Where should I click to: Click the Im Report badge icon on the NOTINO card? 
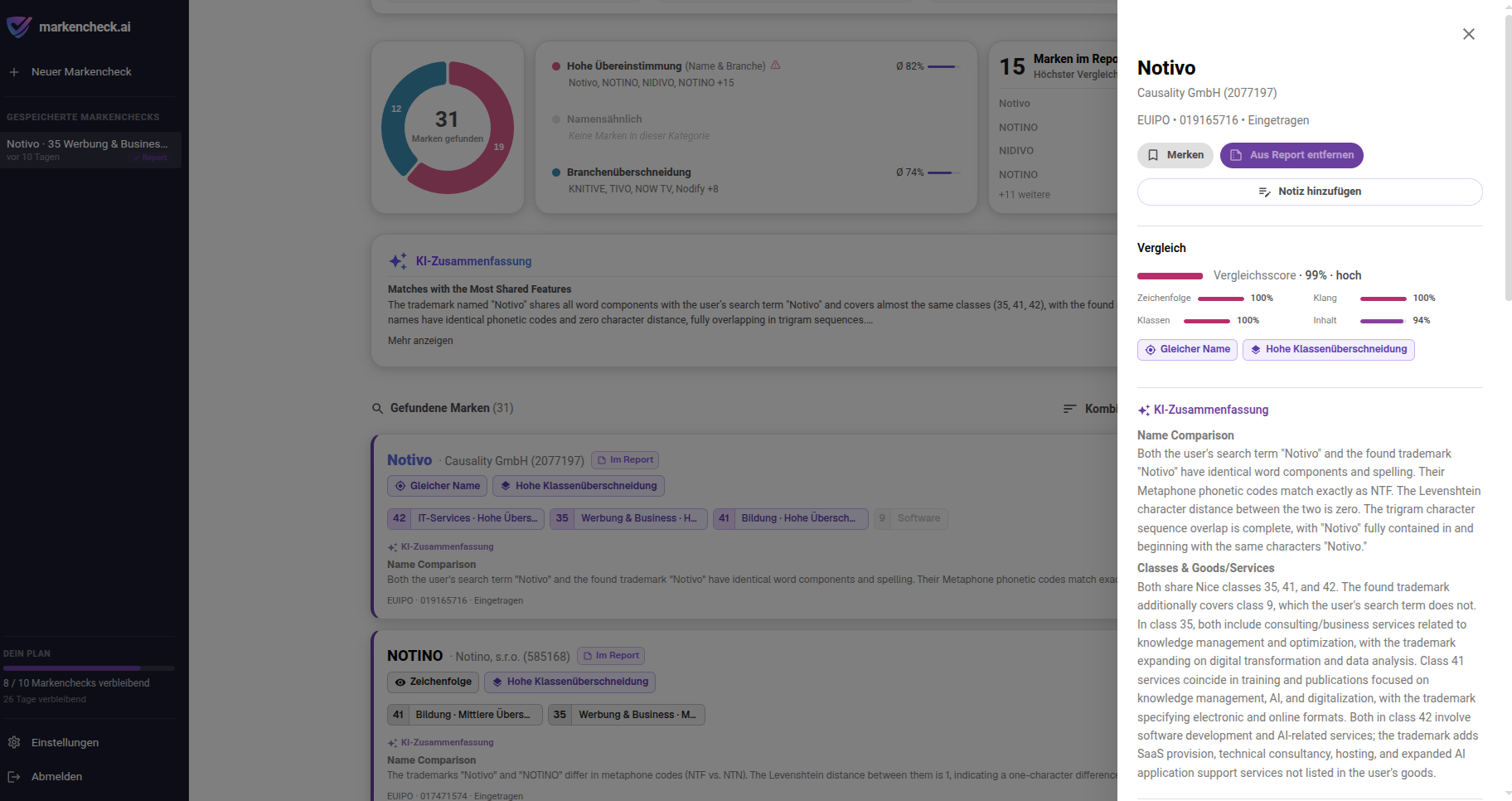(x=588, y=656)
